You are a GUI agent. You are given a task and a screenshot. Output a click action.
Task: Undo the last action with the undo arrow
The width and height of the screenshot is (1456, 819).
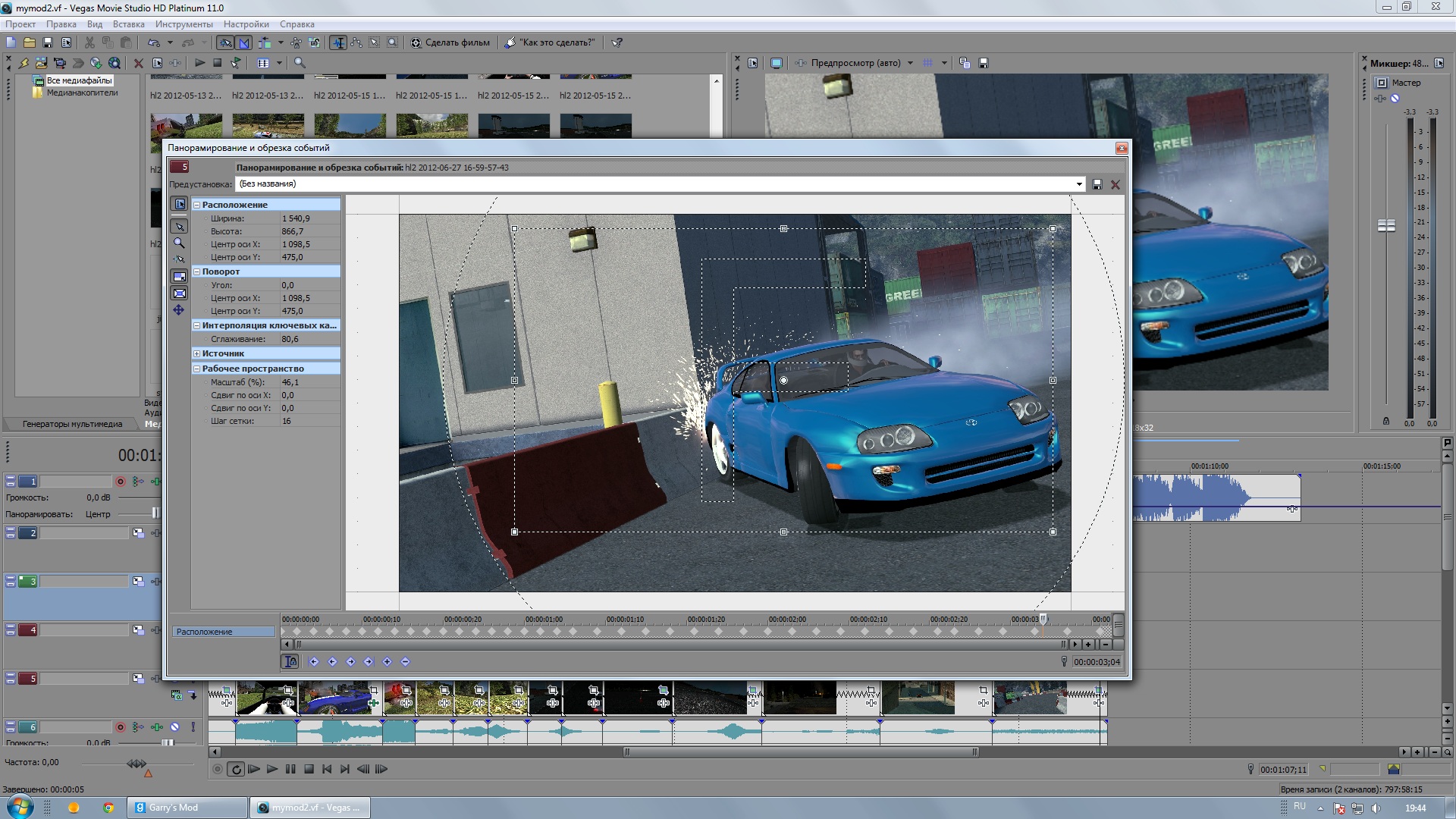pyautogui.click(x=154, y=42)
